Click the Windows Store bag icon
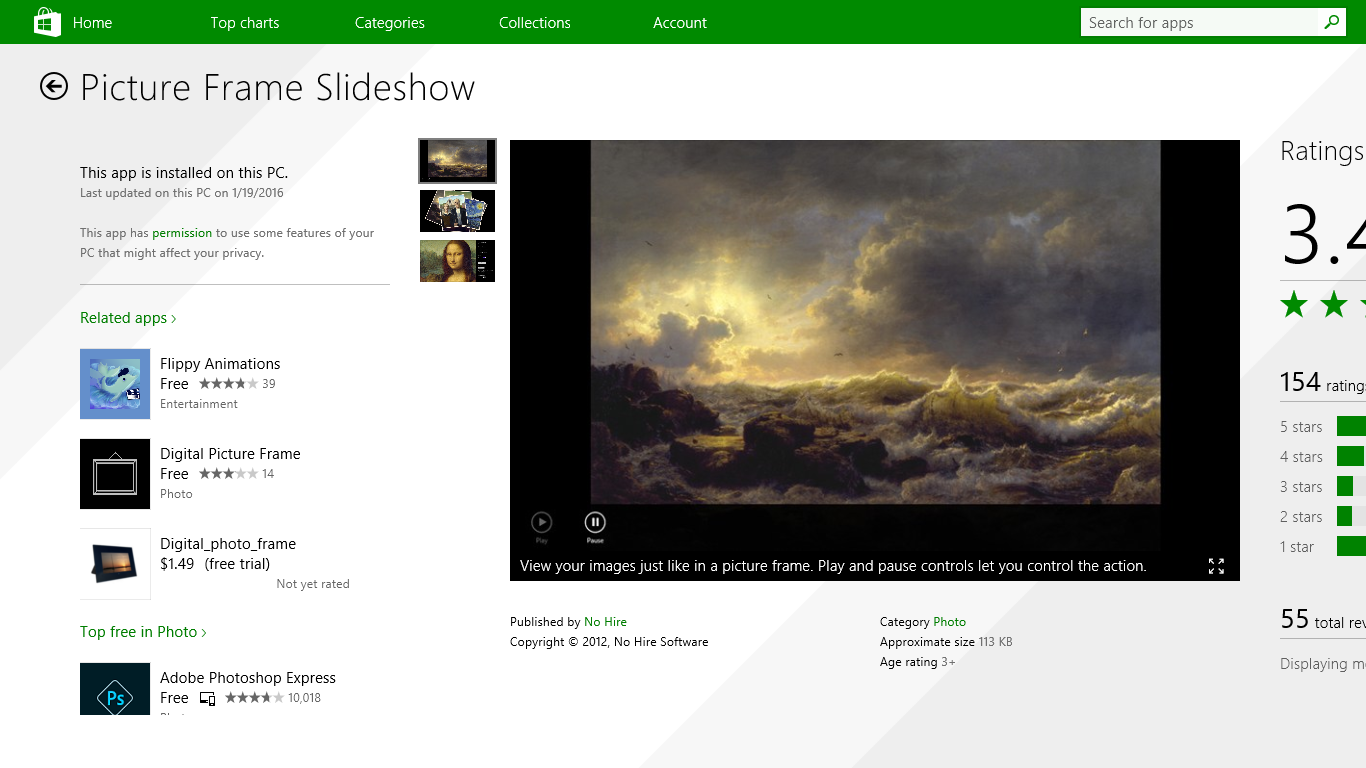This screenshot has height=768, width=1366. (47, 22)
